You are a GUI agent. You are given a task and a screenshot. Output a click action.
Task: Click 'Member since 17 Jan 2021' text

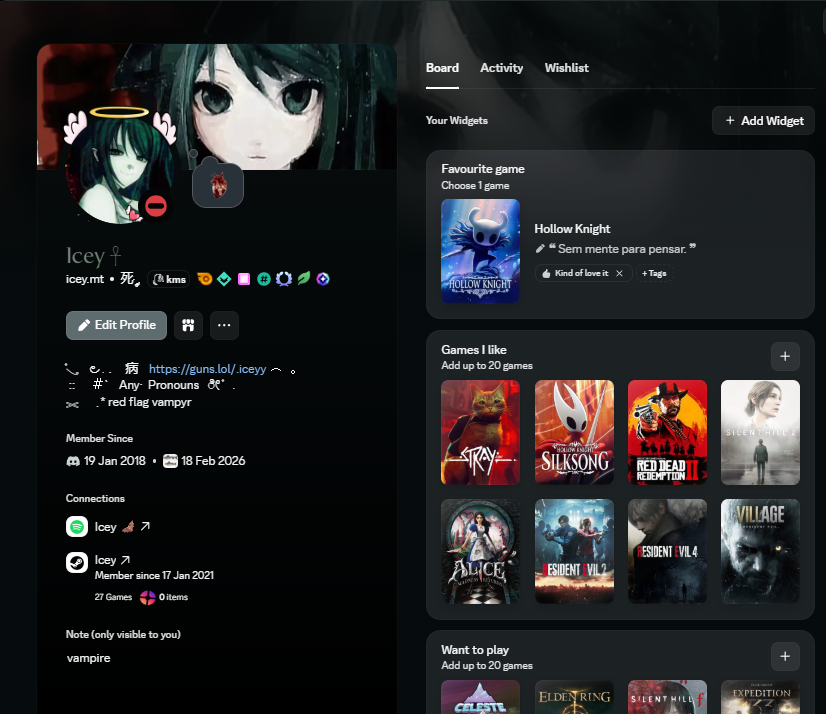click(x=154, y=575)
